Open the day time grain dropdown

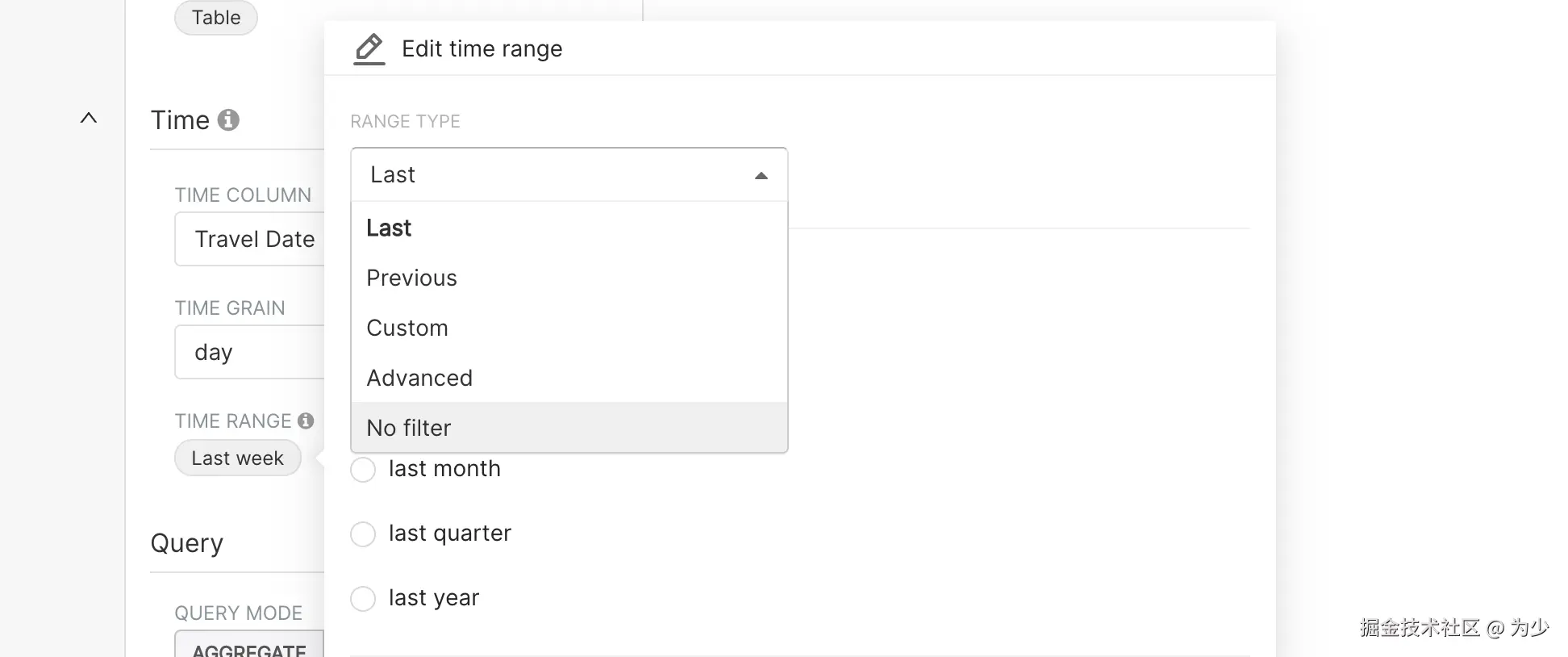(x=250, y=353)
